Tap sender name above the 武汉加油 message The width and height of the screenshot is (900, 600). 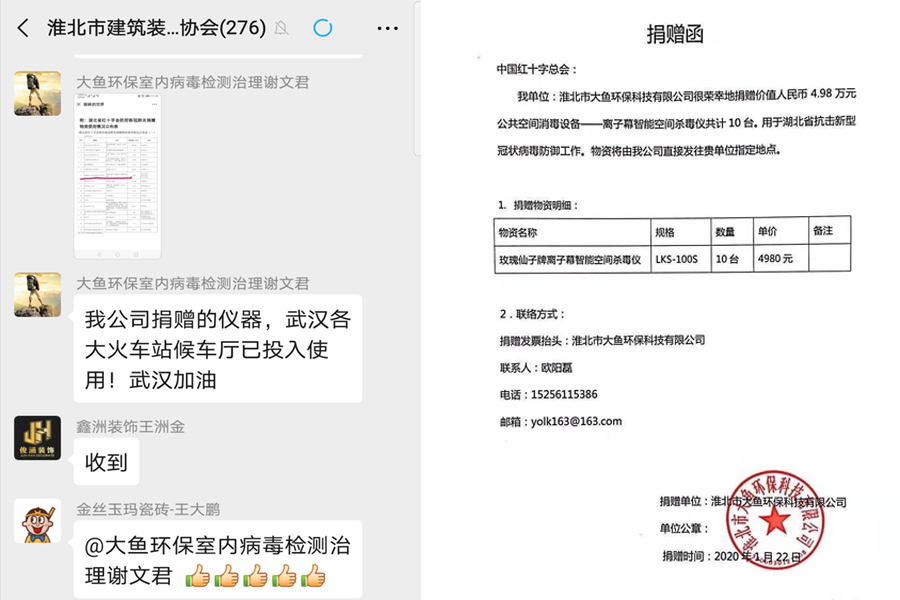pos(193,283)
